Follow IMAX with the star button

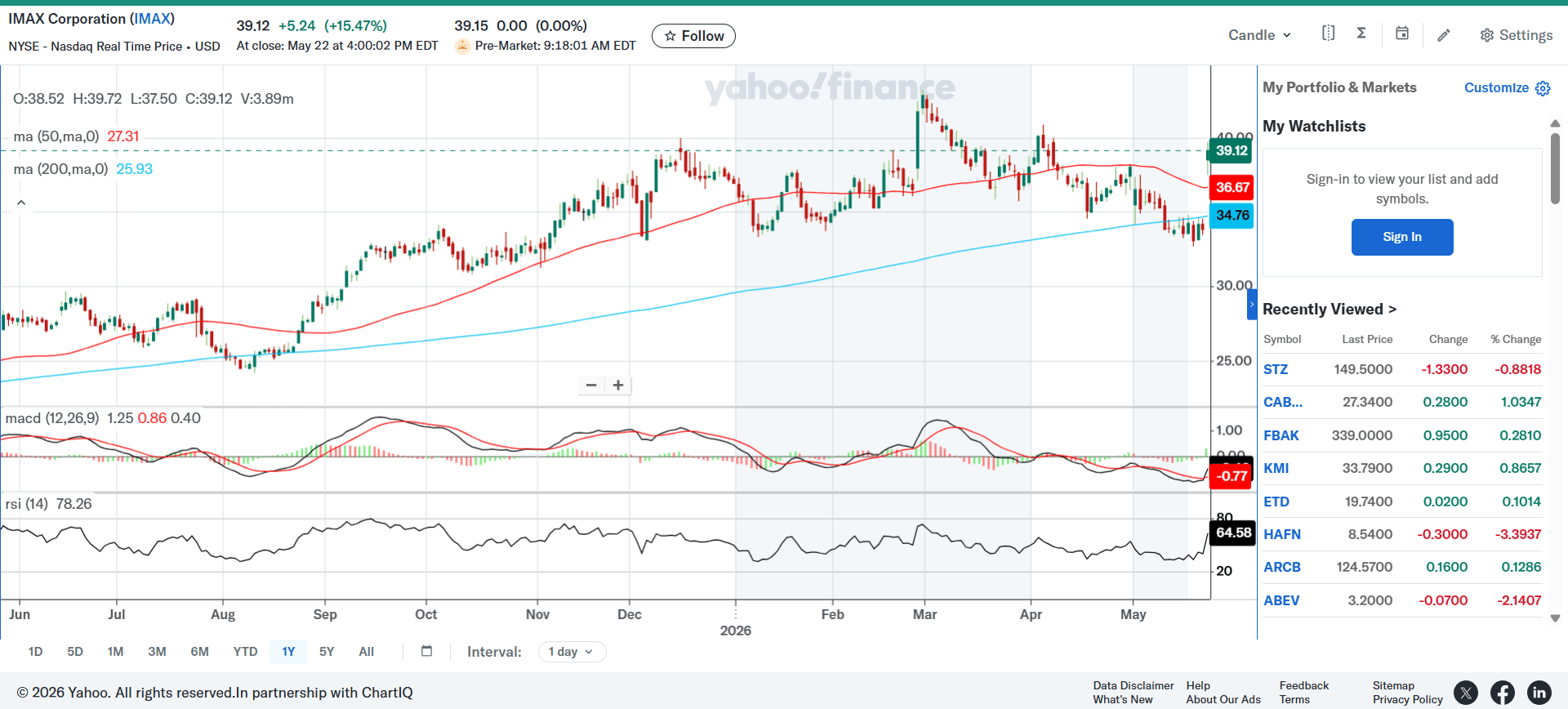[x=693, y=36]
